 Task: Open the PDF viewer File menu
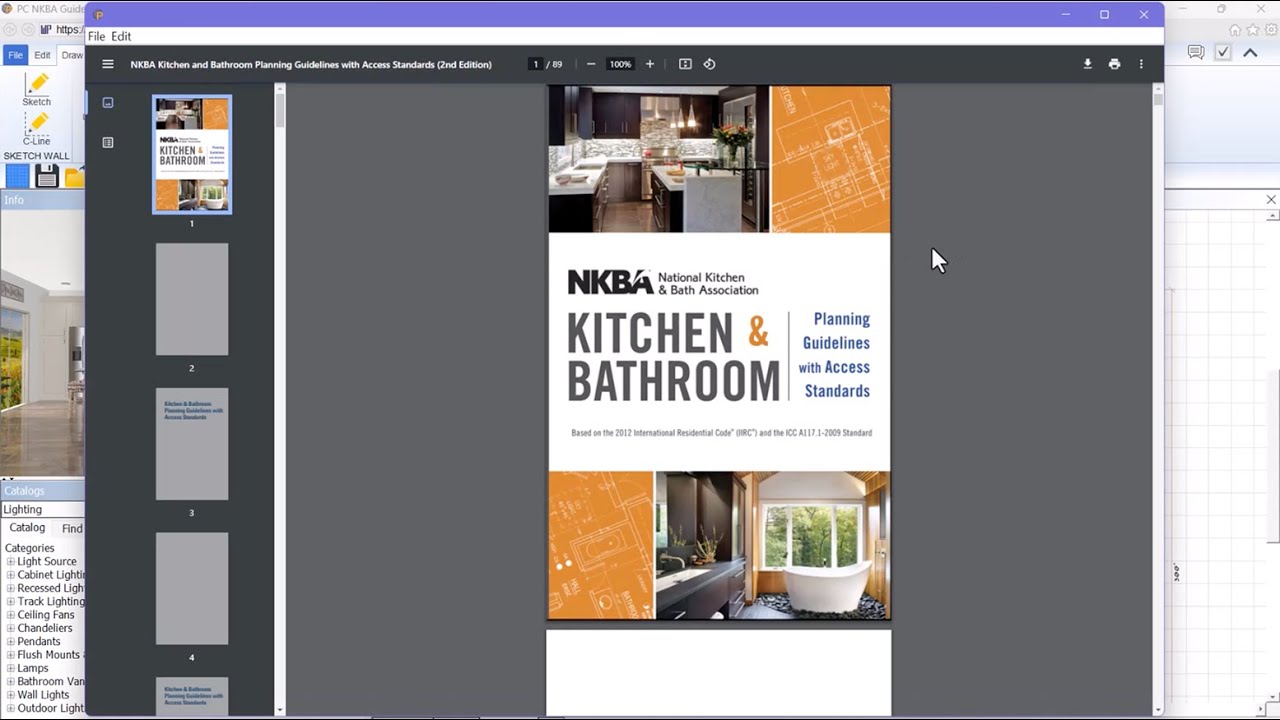[x=96, y=36]
